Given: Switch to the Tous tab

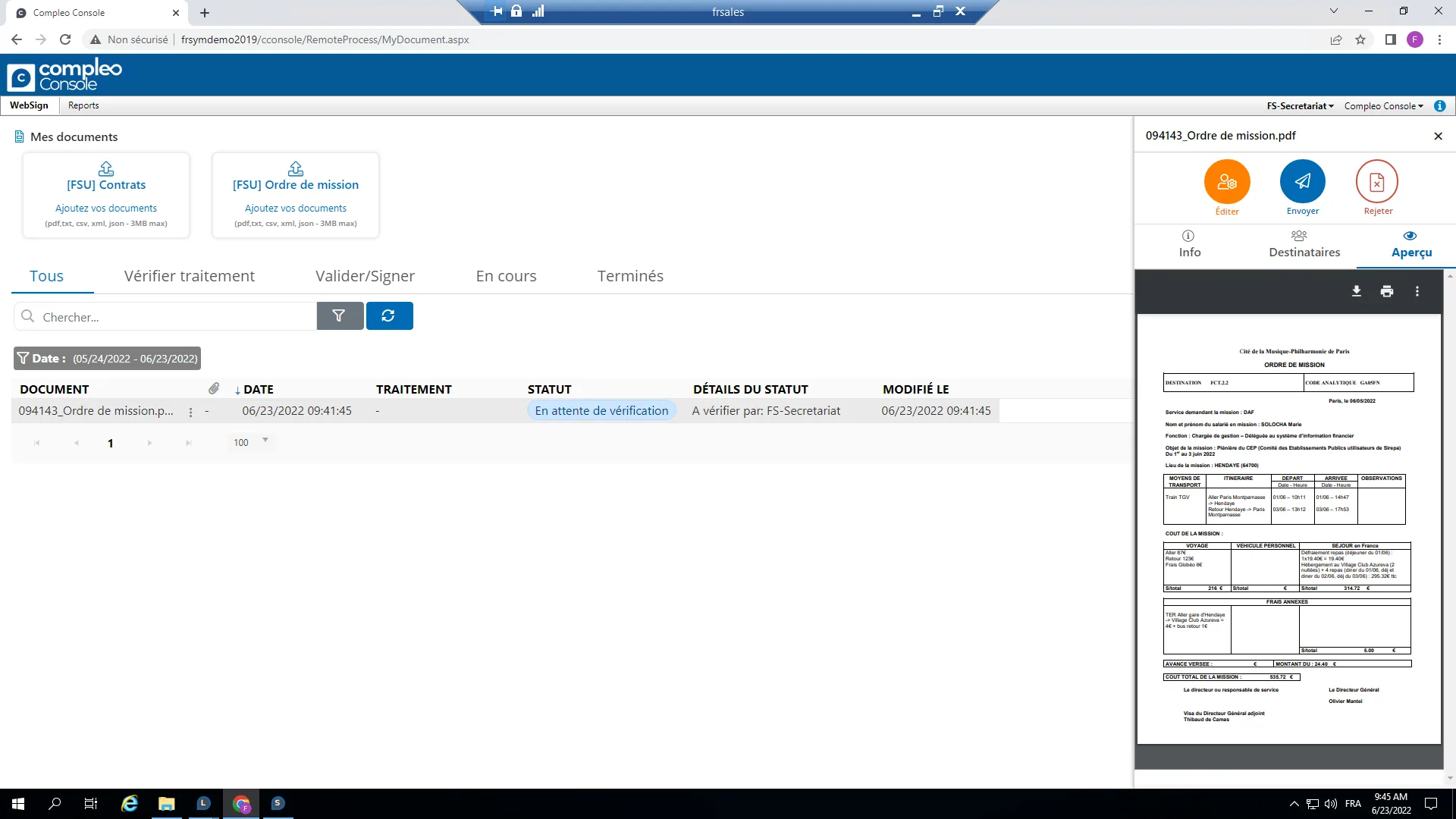Looking at the screenshot, I should coord(47,276).
